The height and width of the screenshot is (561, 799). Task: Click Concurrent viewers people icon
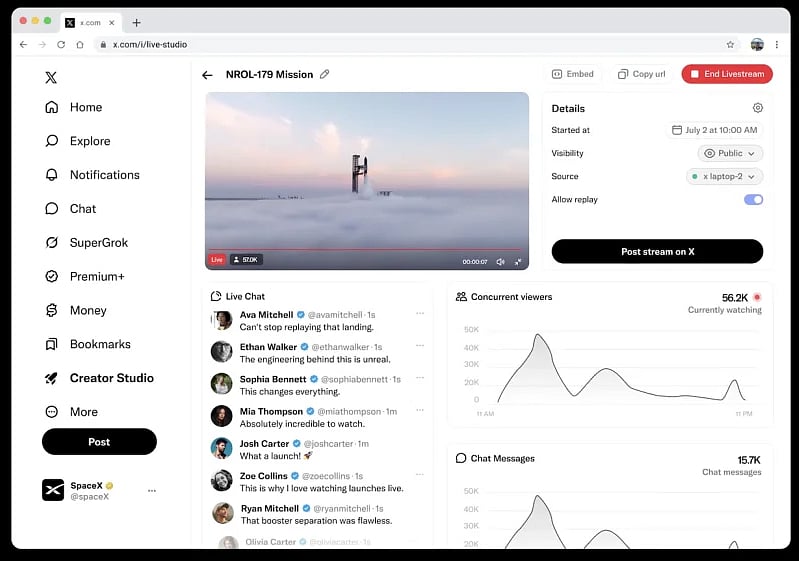[x=461, y=297]
